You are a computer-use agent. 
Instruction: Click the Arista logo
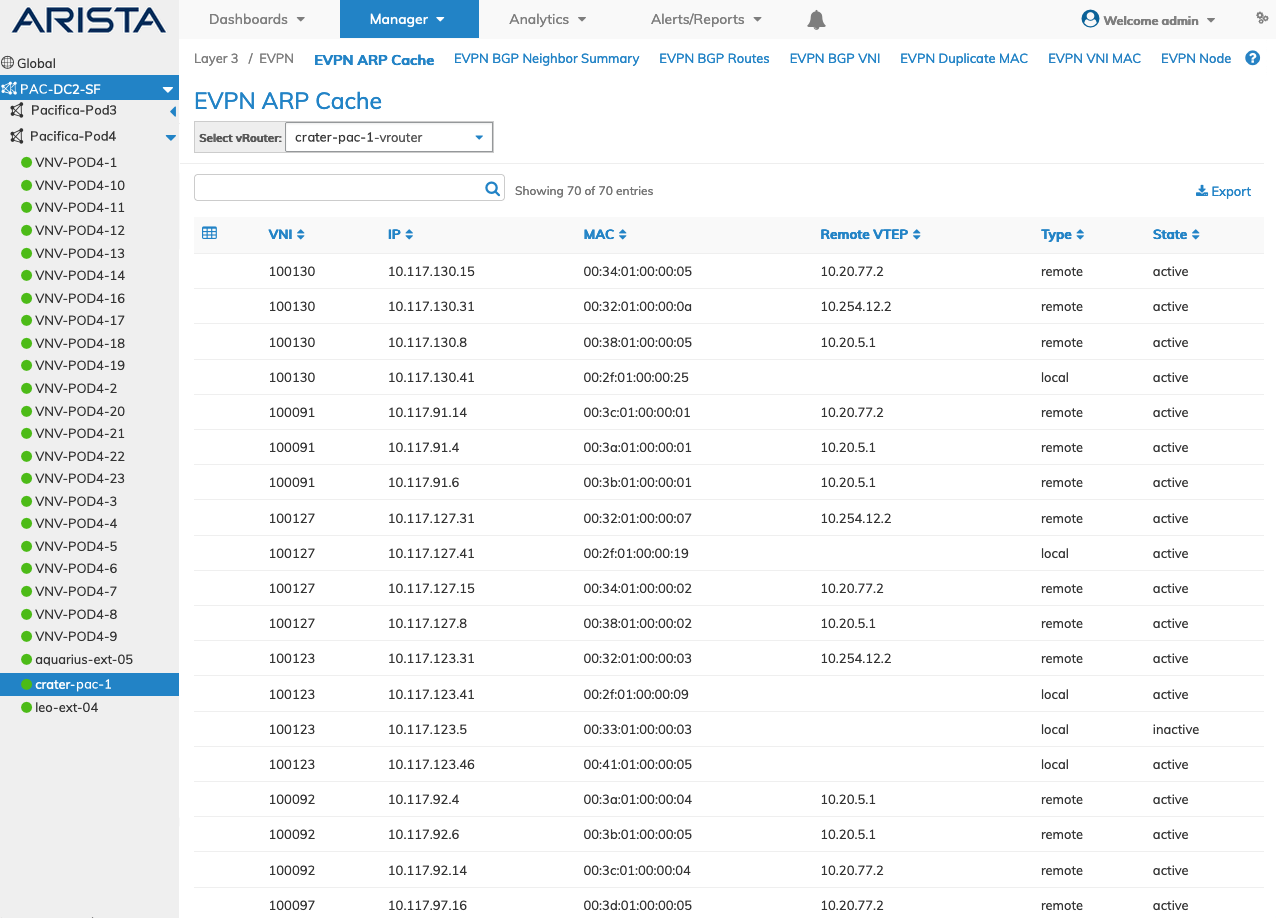(89, 19)
